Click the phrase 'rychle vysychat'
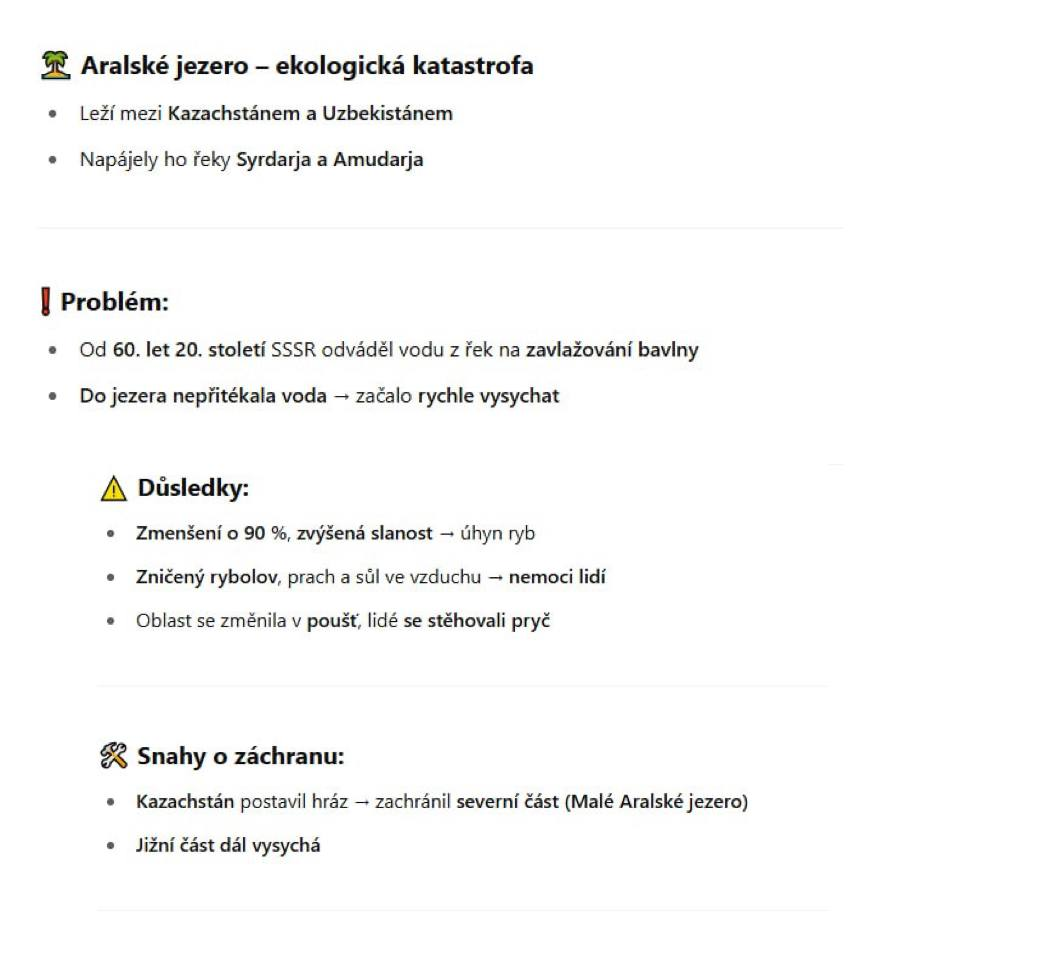This screenshot has width=1040, height=966. [488, 396]
